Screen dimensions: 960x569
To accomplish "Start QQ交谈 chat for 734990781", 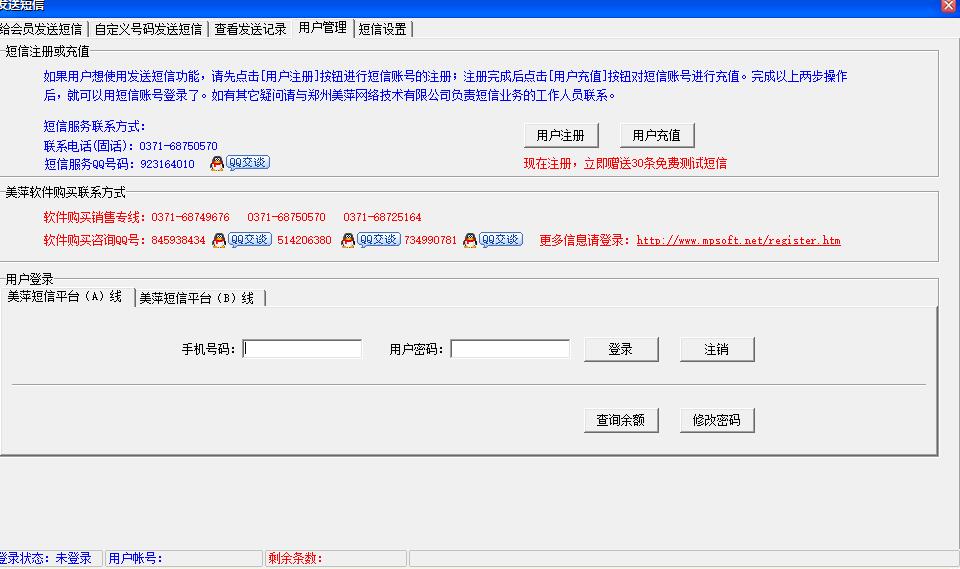I will pos(501,239).
